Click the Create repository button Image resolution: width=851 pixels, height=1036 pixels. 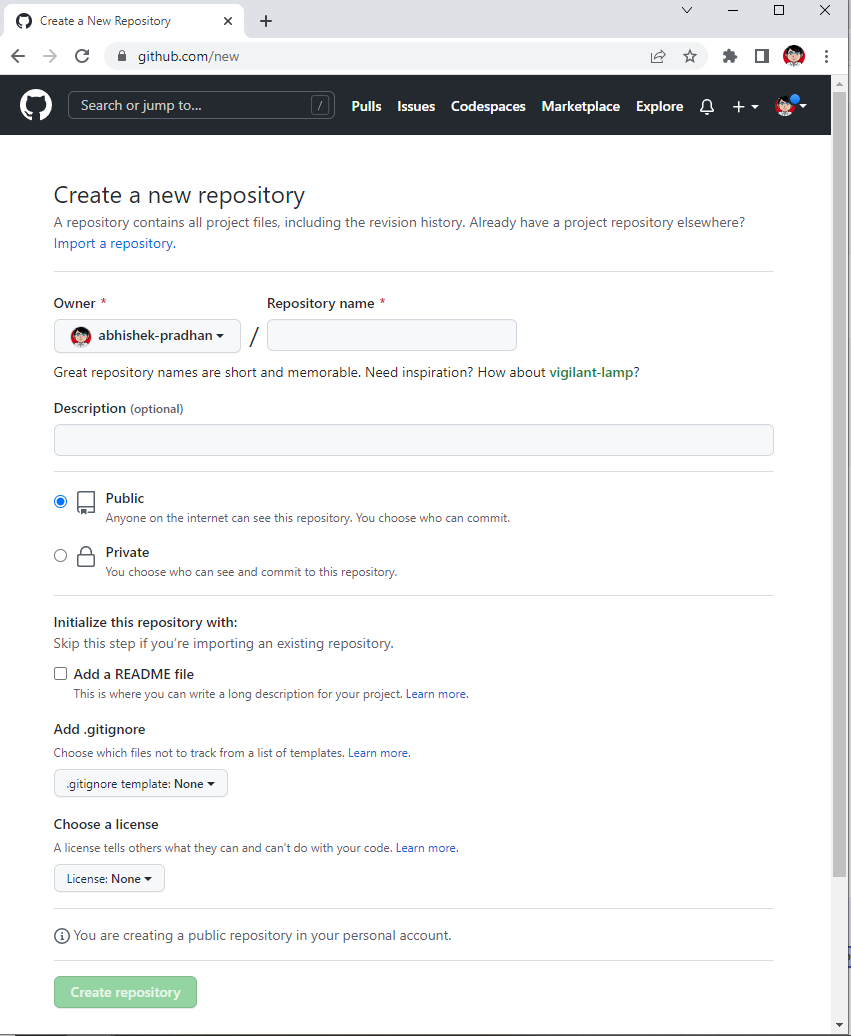coord(125,991)
